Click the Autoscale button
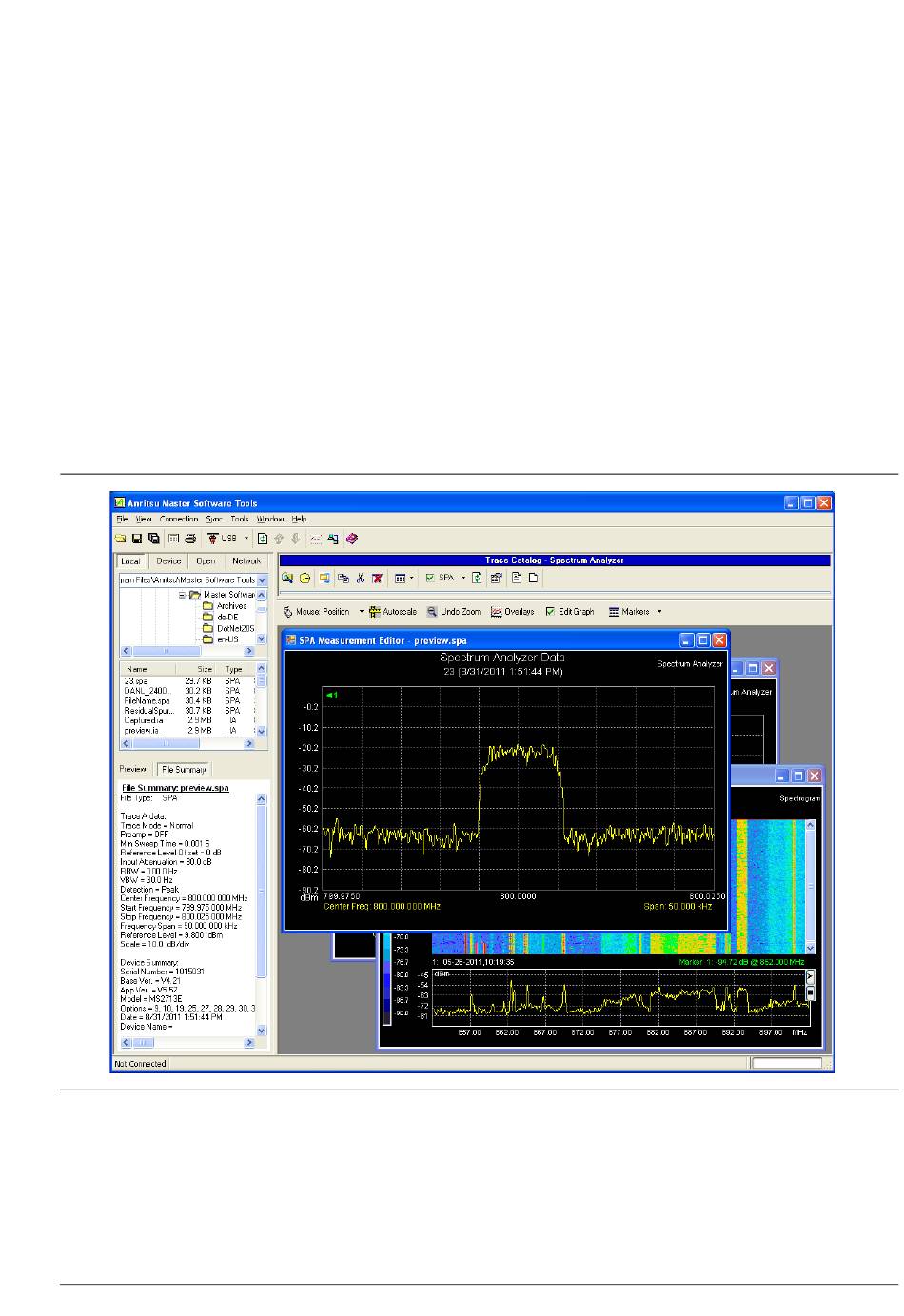Viewport: 904px width, 1316px height. point(393,612)
